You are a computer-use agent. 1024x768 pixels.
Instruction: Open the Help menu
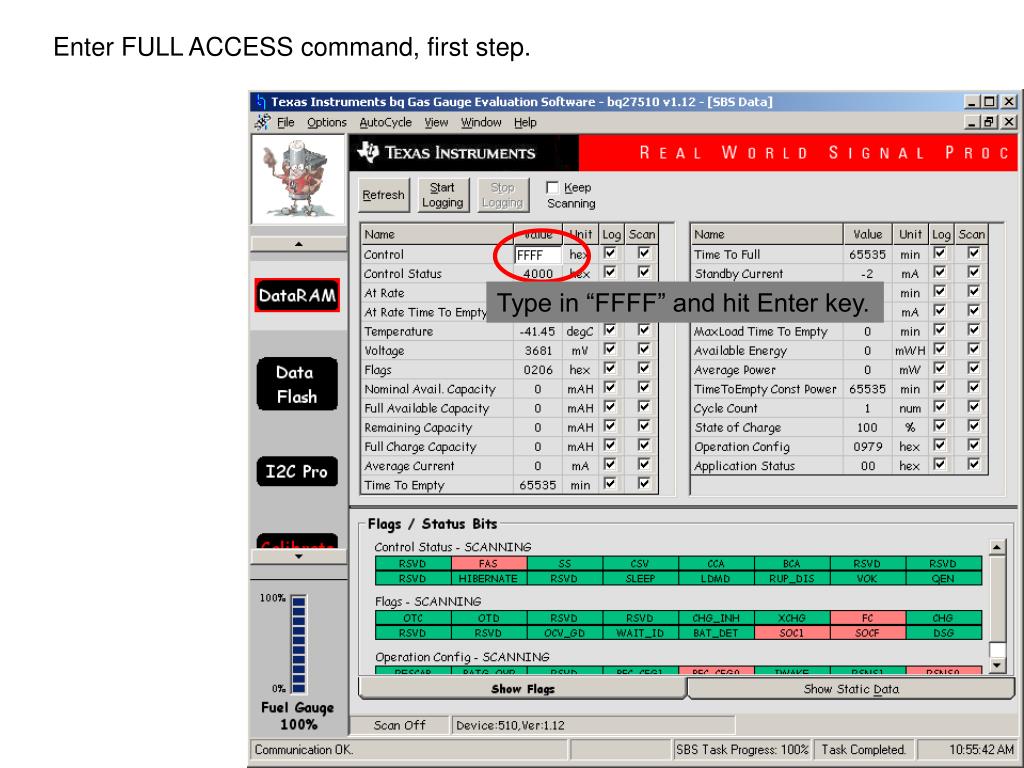click(x=525, y=122)
